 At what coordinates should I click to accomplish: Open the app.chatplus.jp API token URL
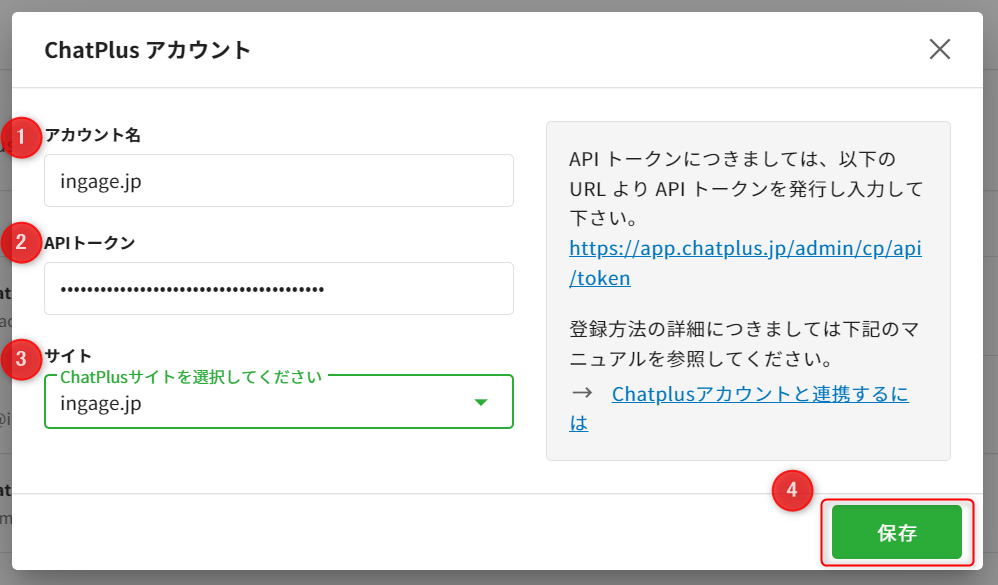(744, 248)
